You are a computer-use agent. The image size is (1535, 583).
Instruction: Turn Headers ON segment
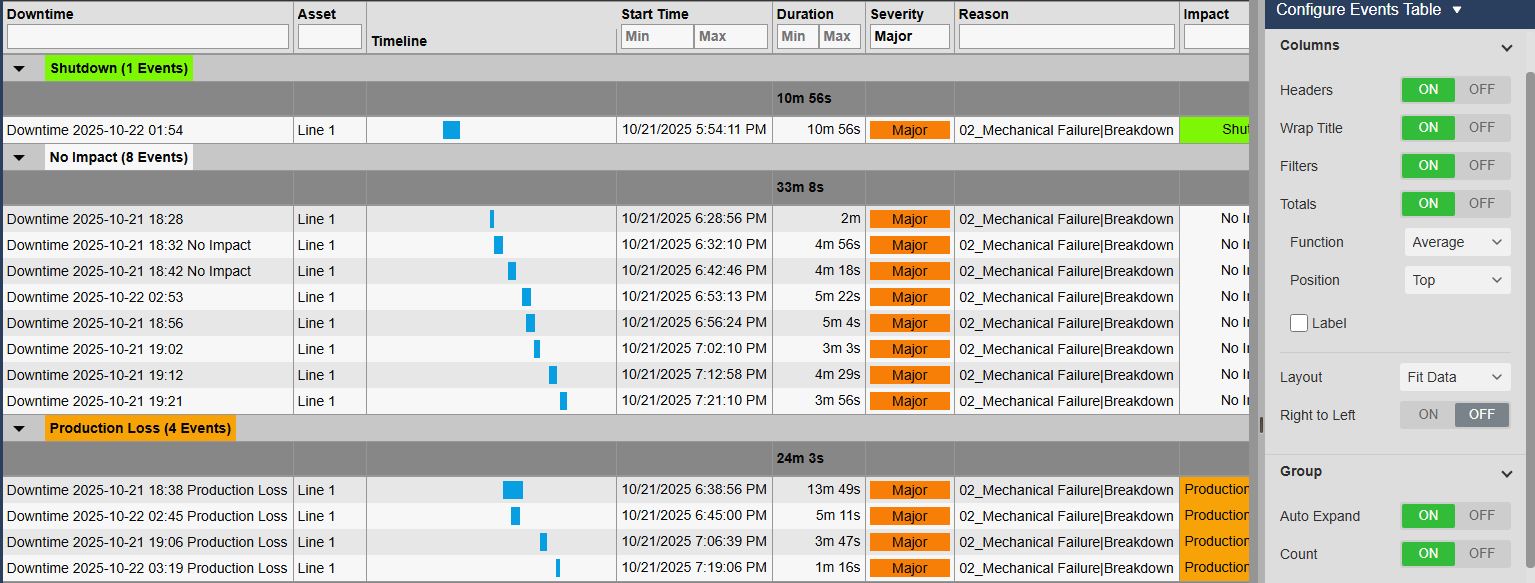(x=1428, y=90)
